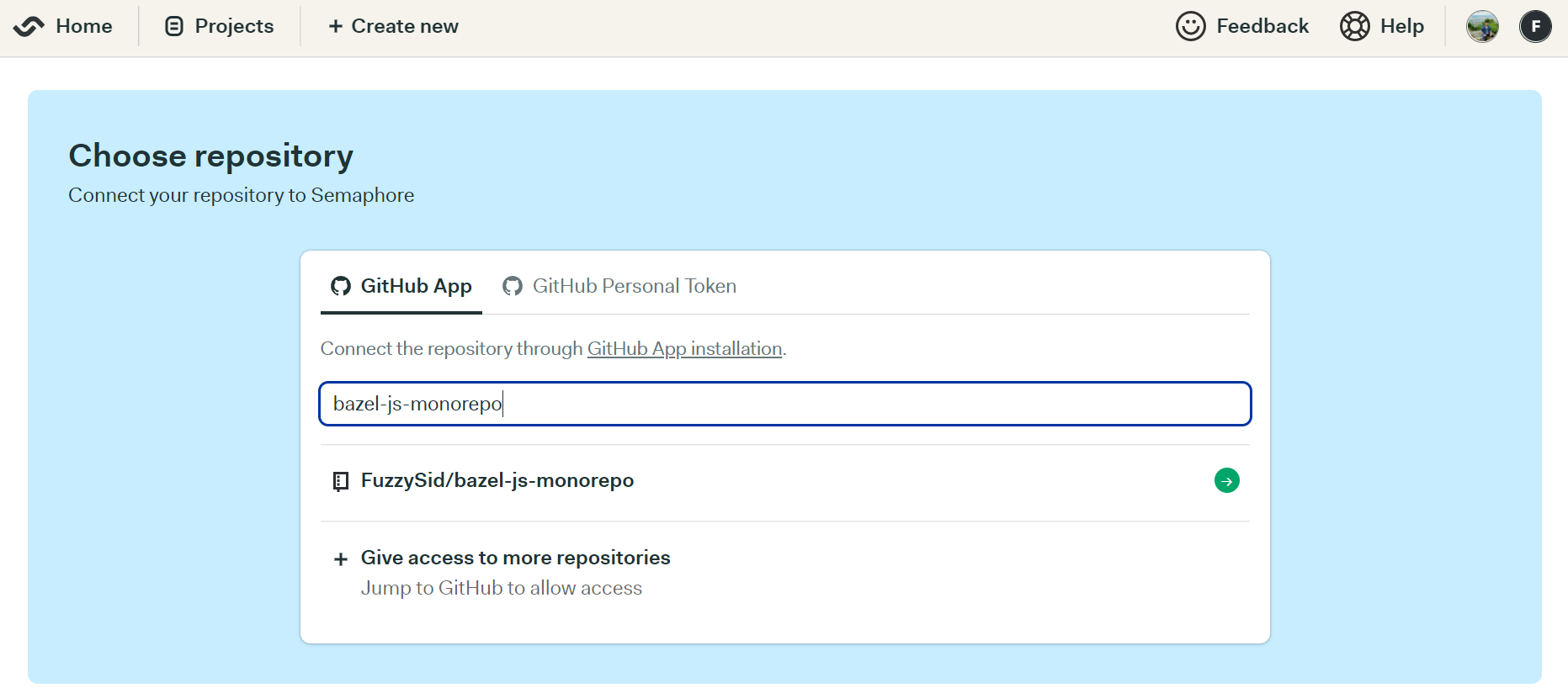Click the Projects list icon
This screenshot has width=1568, height=688.
[x=174, y=27]
